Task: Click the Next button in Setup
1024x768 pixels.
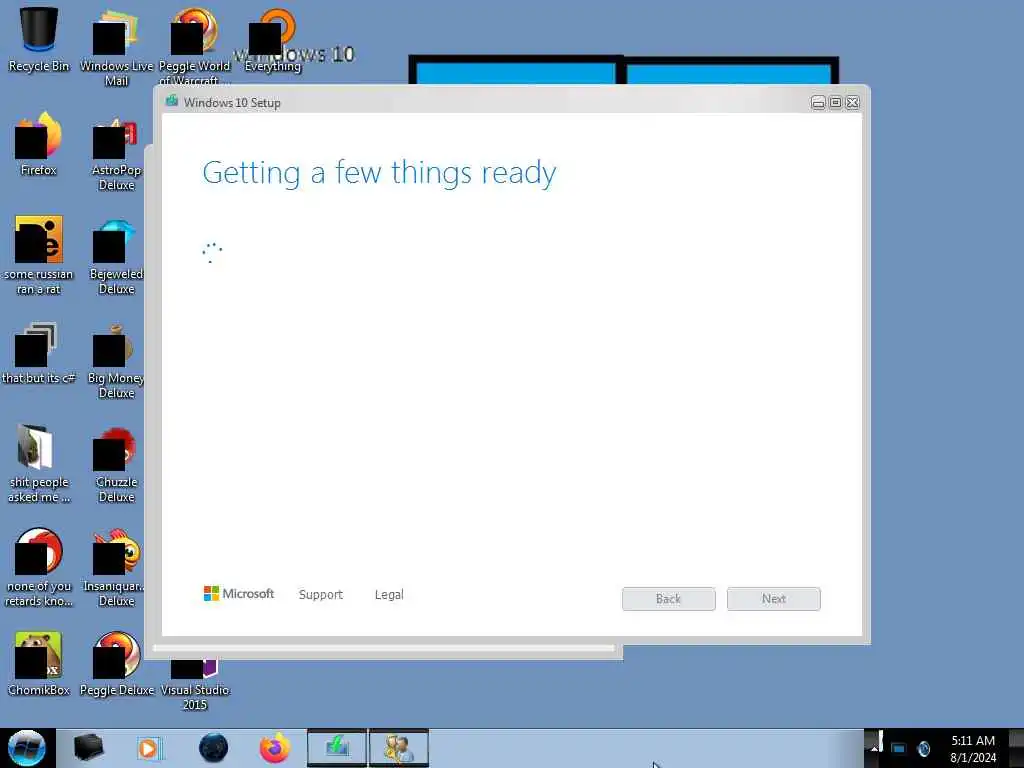Action: [774, 599]
